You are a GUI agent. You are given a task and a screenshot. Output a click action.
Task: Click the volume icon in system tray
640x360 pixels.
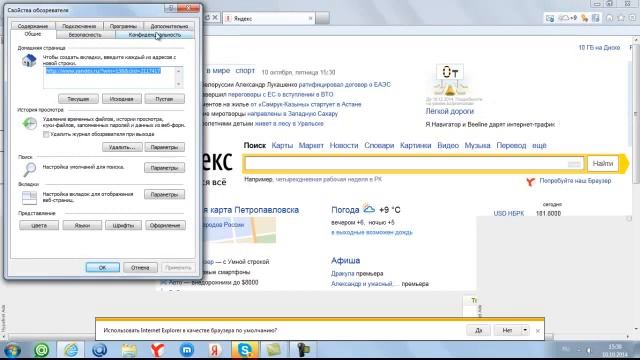pyautogui.click(x=589, y=350)
